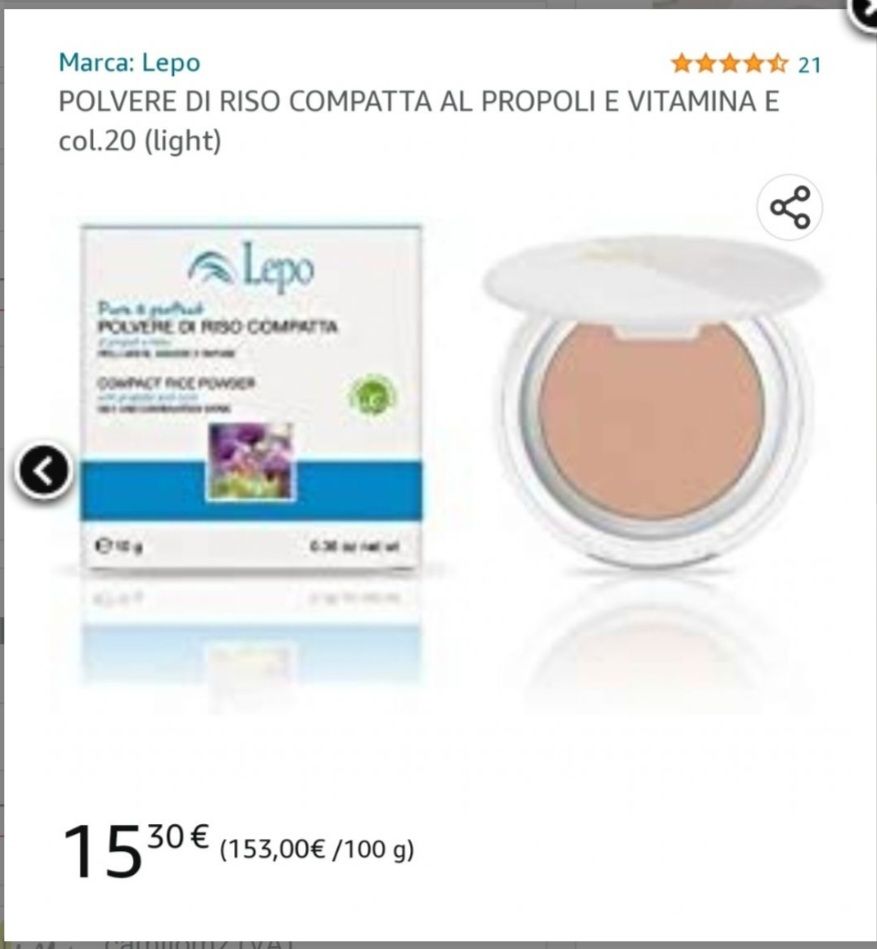Click the share icon

pos(790,208)
